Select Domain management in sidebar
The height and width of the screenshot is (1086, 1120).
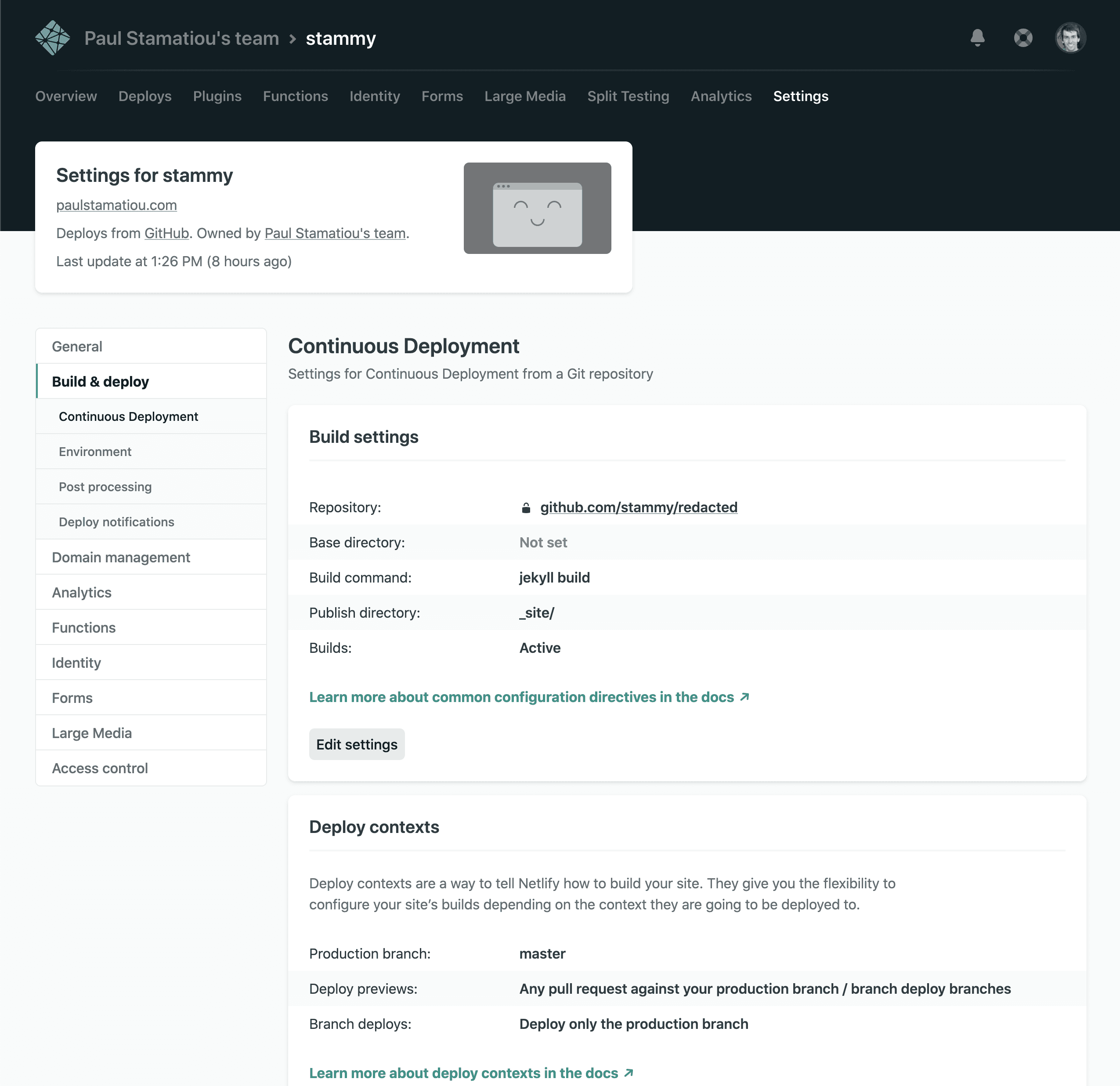point(151,557)
